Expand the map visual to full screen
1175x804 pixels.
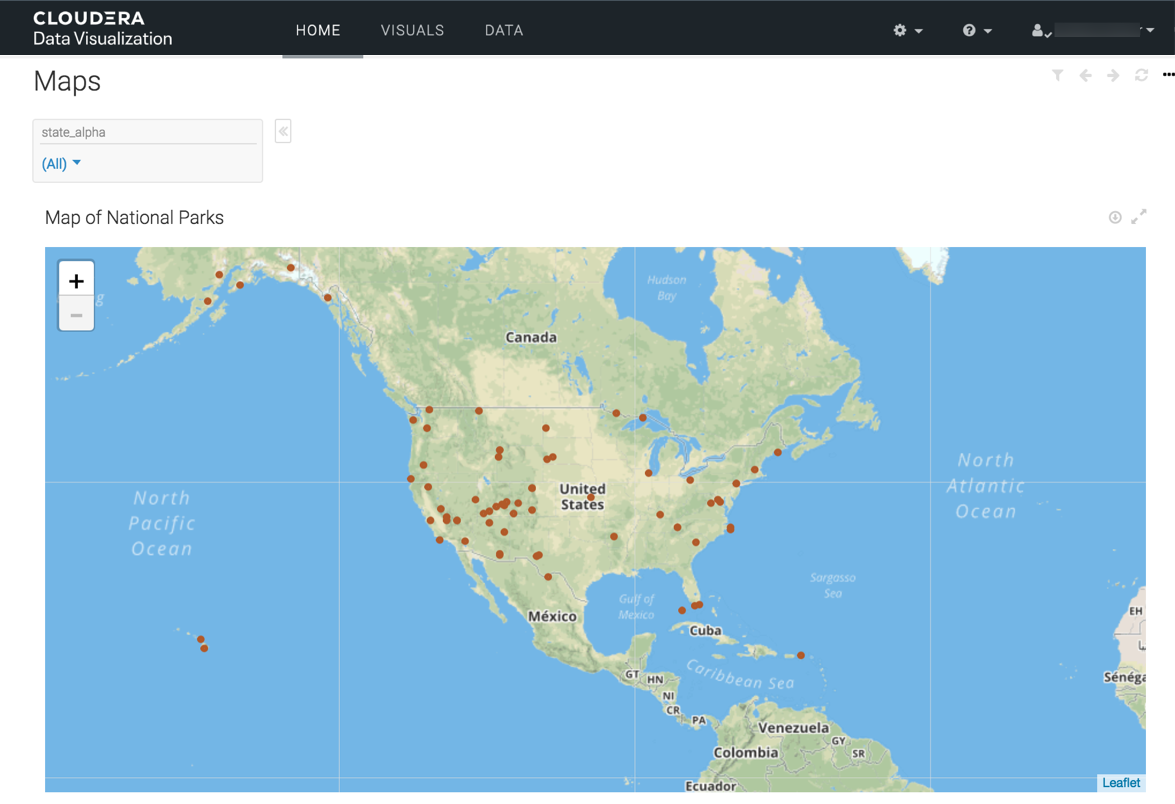click(1139, 217)
